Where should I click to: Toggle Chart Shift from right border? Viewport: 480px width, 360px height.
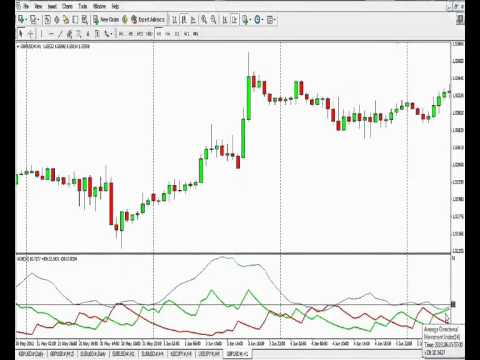point(234,20)
